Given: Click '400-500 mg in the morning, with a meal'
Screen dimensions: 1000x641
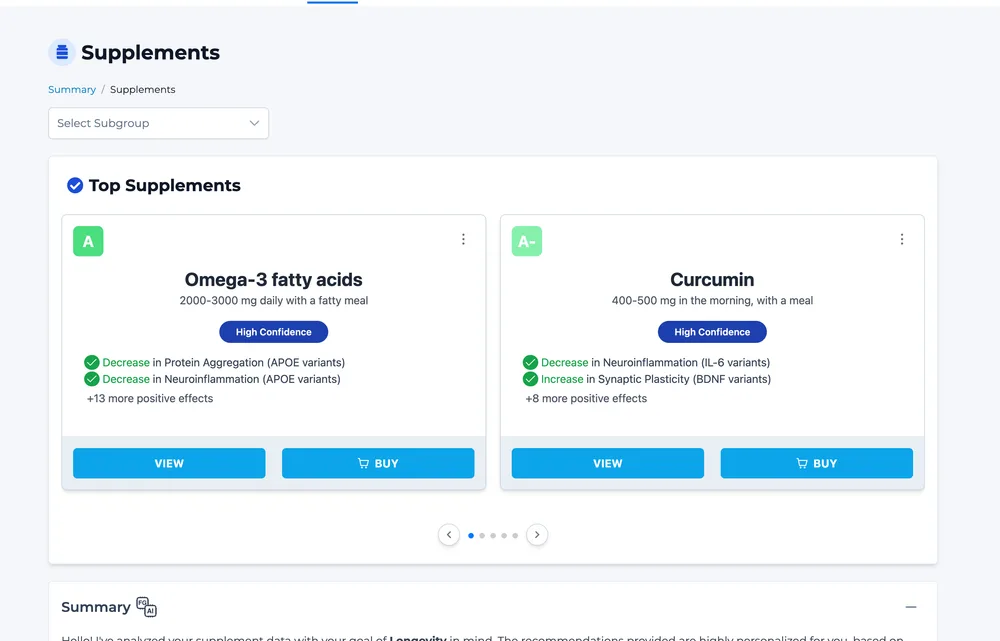Looking at the screenshot, I should [712, 300].
